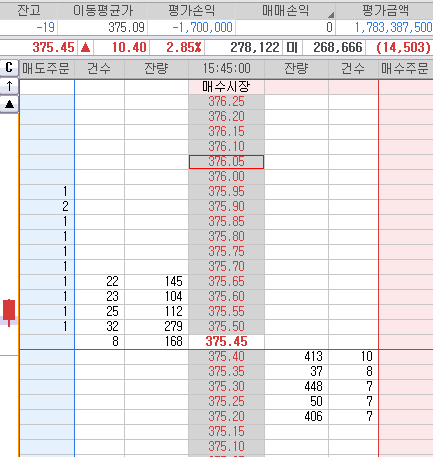Click the 1,783,387,500 평가금액 value
Screen dimensions: 433x457
click(x=393, y=27)
